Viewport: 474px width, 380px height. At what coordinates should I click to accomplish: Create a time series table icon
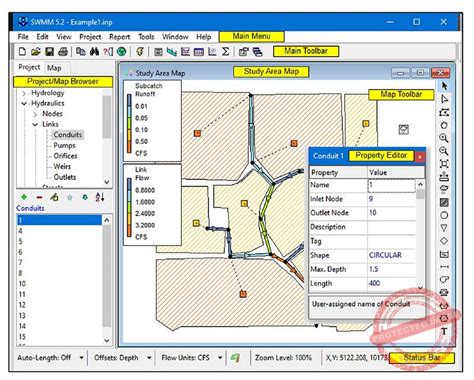point(199,52)
